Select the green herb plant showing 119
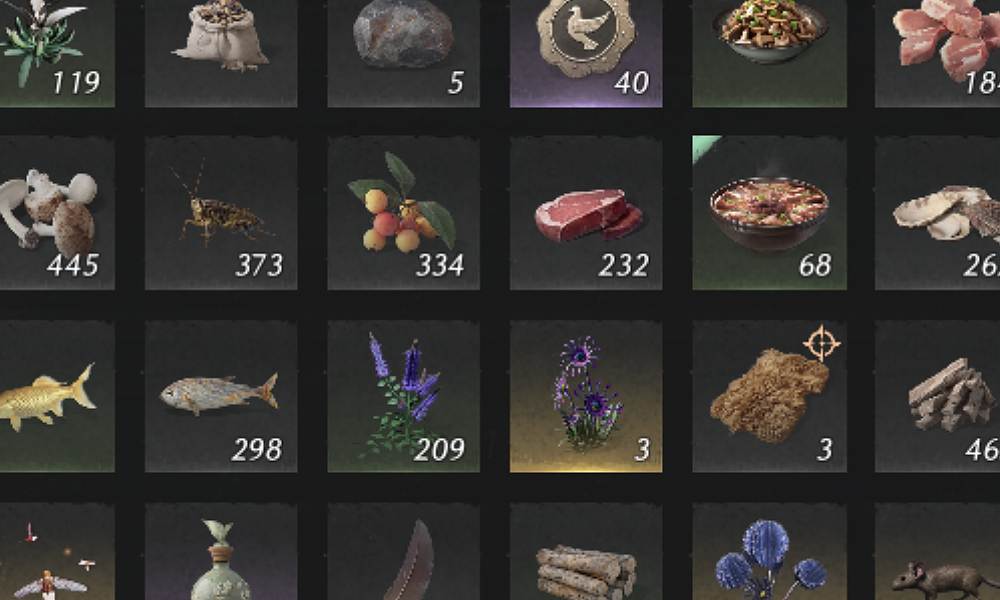Screen dimensions: 1000x600 point(56,52)
